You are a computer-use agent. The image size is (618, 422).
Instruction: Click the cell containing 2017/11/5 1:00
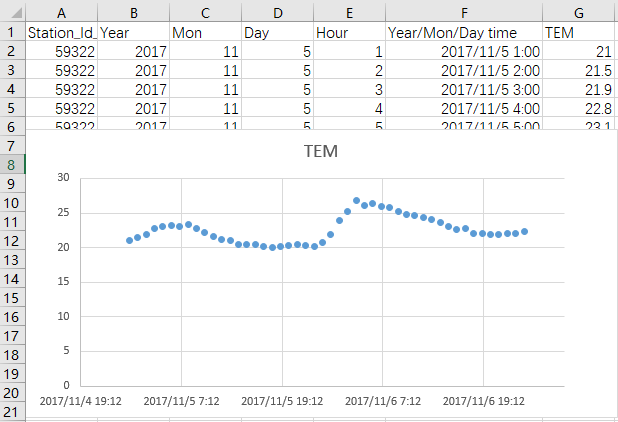pos(463,51)
